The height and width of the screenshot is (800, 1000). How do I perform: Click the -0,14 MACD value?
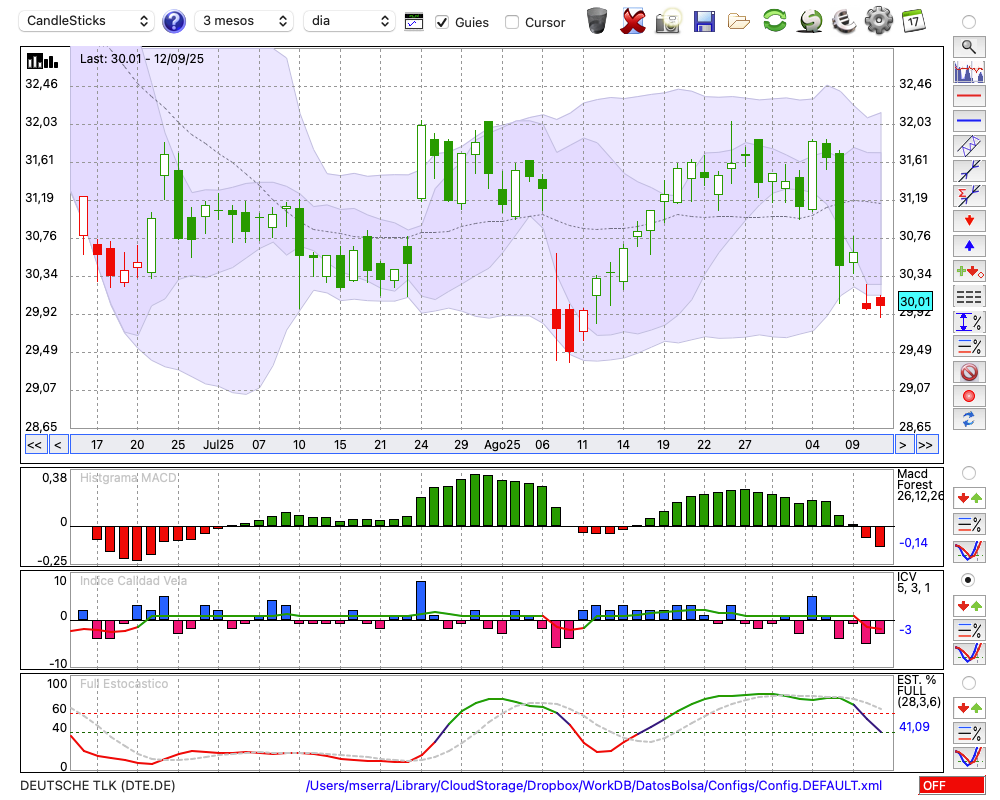click(x=913, y=543)
